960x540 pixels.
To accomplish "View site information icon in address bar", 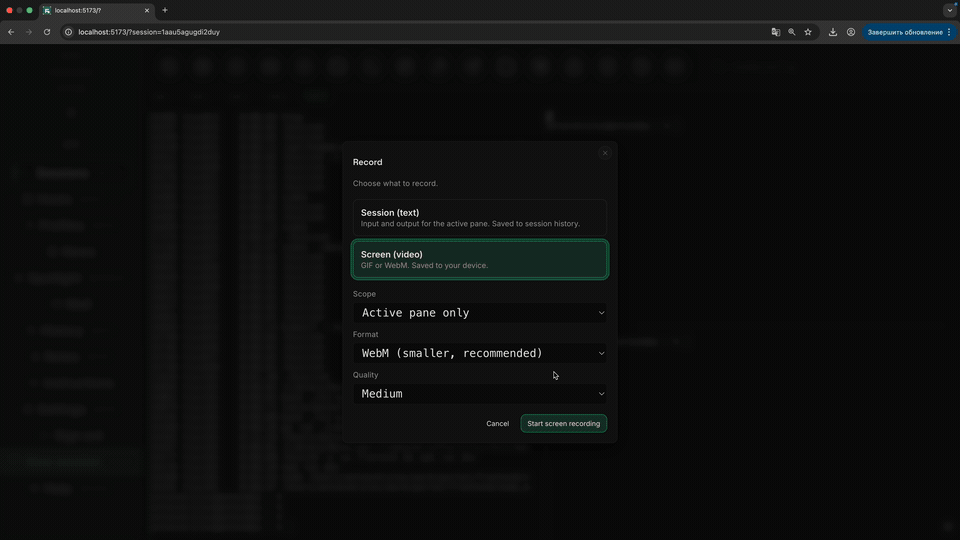I will coord(69,32).
